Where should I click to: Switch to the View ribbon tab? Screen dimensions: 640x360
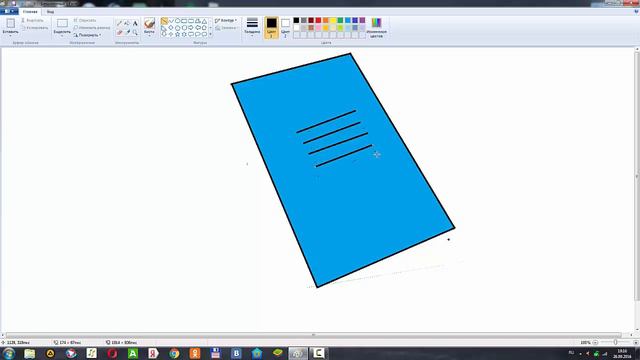tap(50, 12)
